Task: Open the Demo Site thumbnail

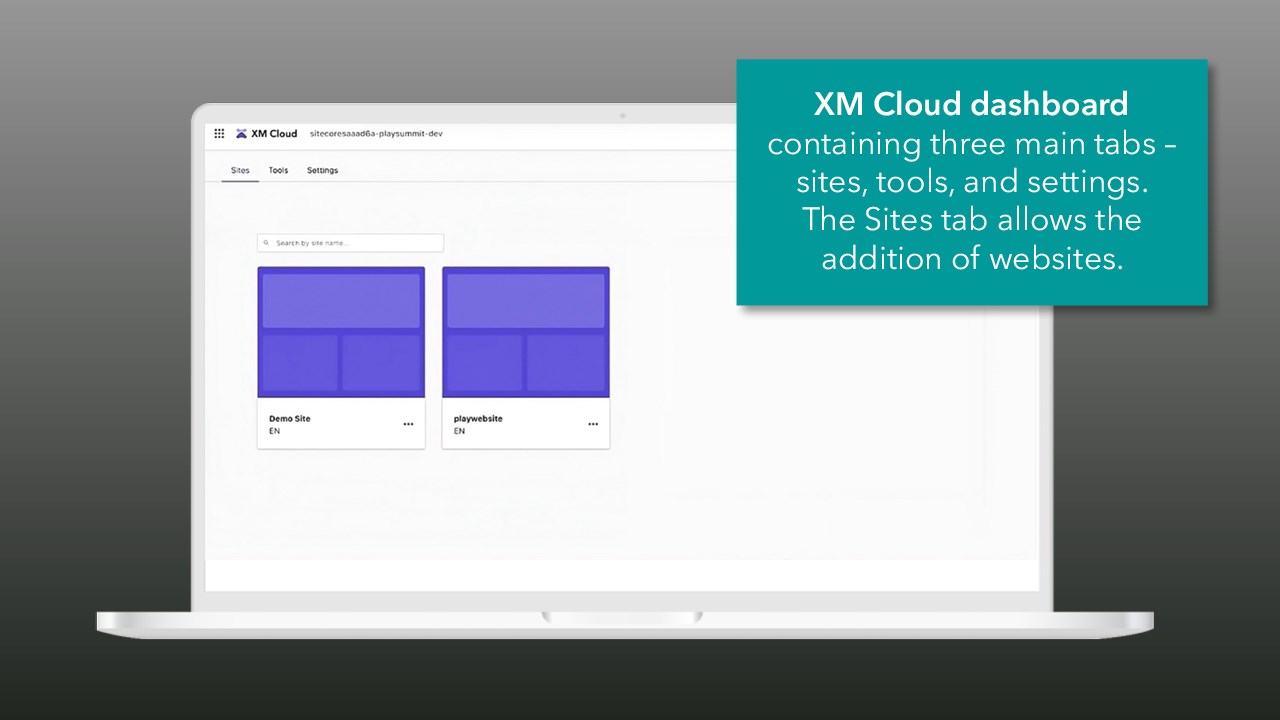Action: (x=341, y=332)
